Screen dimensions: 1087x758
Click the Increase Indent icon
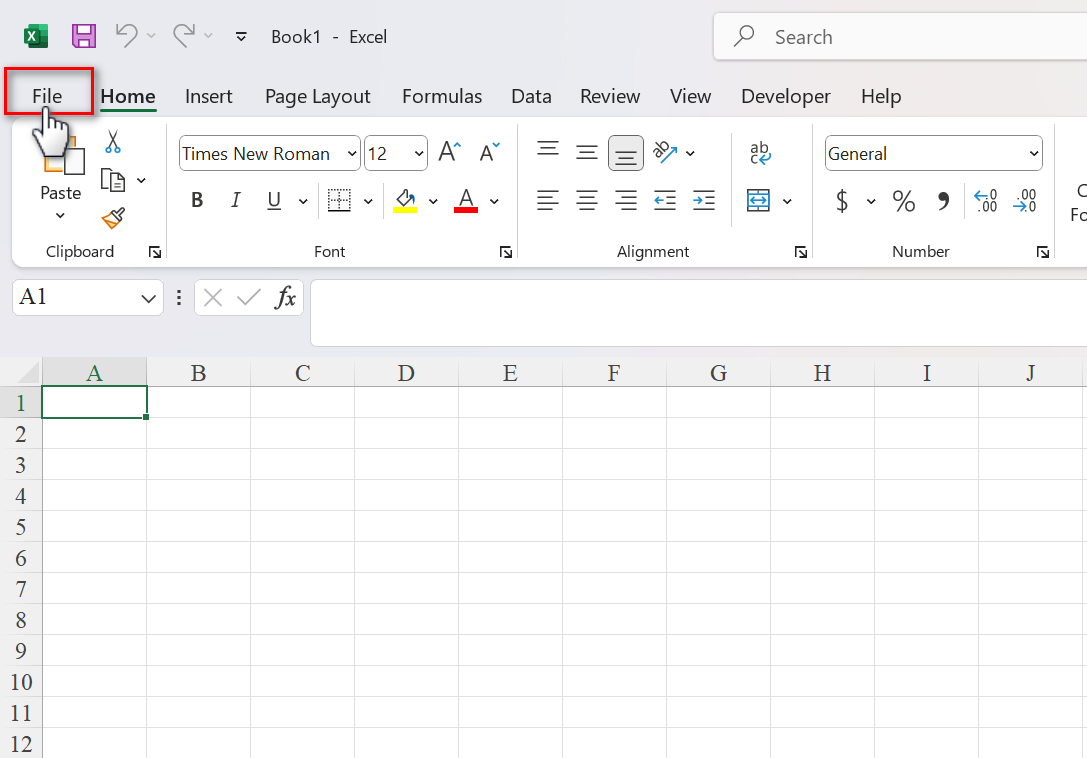click(704, 201)
